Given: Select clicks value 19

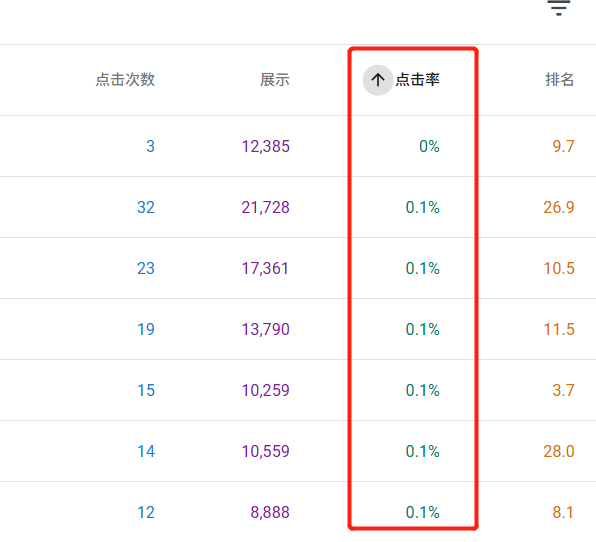Looking at the screenshot, I should pos(146,330).
